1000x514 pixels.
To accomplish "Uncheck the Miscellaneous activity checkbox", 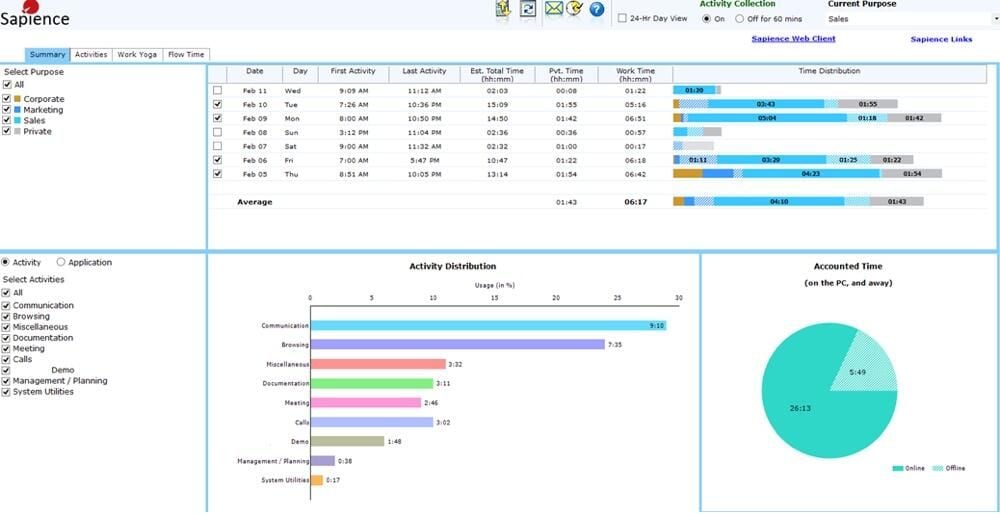I will pyautogui.click(x=6, y=327).
